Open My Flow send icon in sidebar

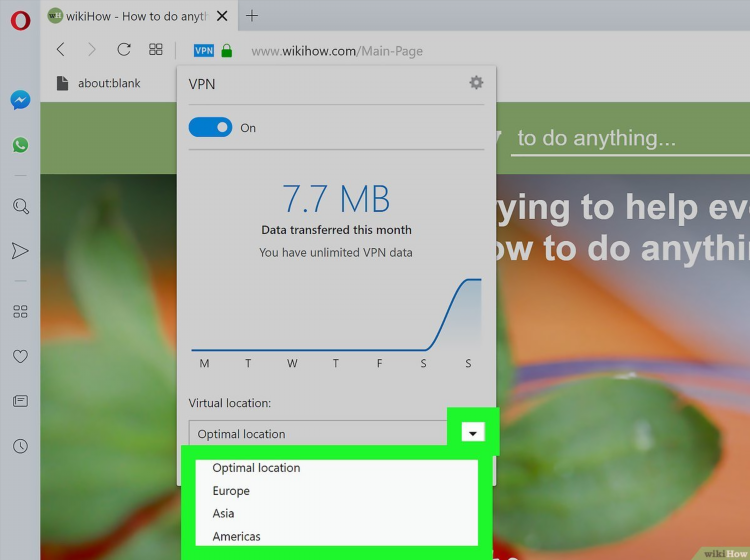(x=20, y=251)
